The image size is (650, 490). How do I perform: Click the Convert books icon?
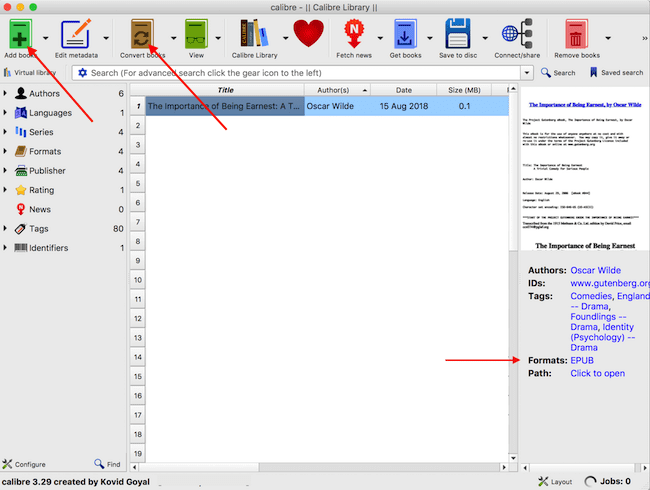pyautogui.click(x=142, y=34)
